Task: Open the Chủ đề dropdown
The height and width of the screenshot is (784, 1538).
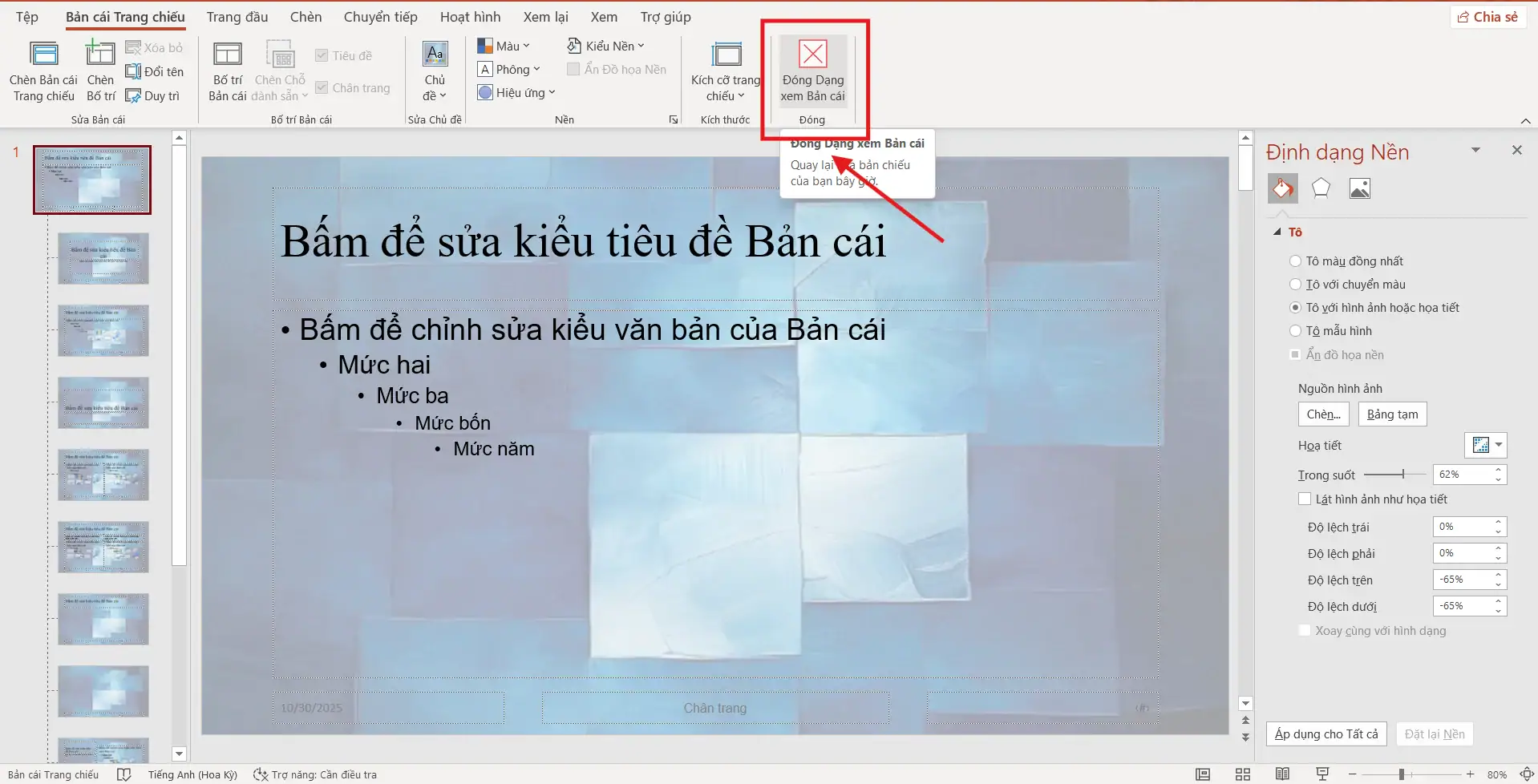Action: click(435, 72)
